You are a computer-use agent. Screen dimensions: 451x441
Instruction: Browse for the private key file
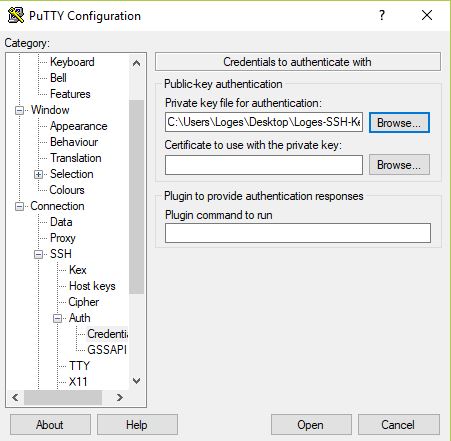click(x=399, y=123)
